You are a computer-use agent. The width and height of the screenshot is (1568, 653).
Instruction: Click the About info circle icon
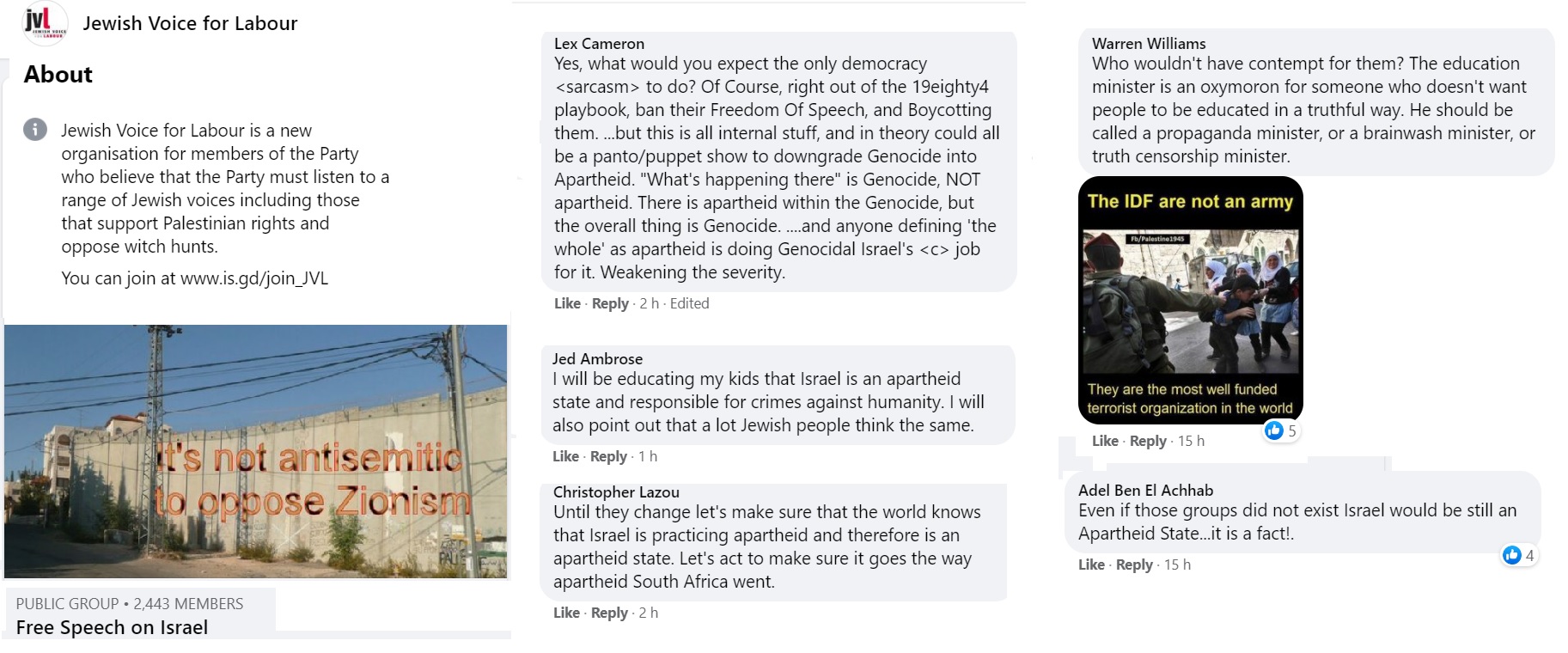point(35,130)
